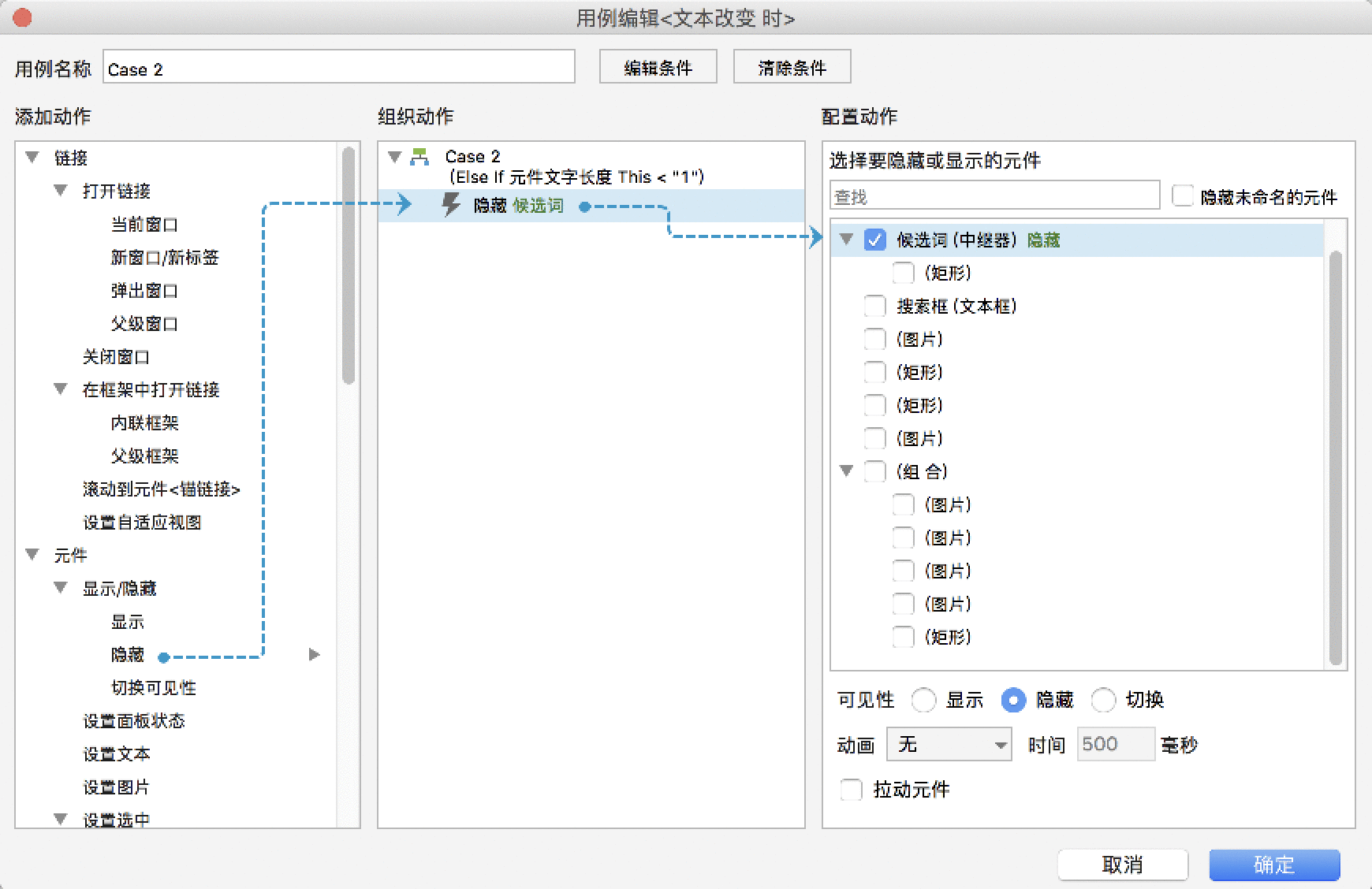Collapse the Case 2 node

click(x=395, y=157)
